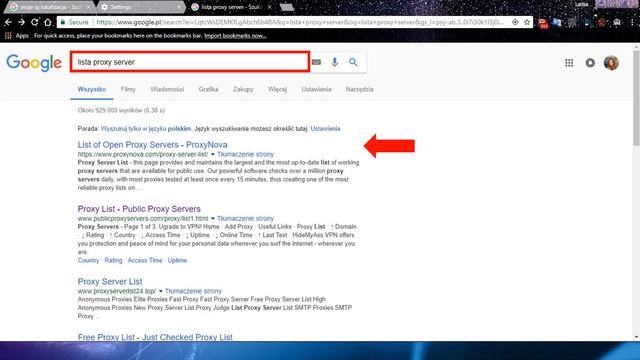Click the vertical page scrollbar thumb

tap(636, 98)
